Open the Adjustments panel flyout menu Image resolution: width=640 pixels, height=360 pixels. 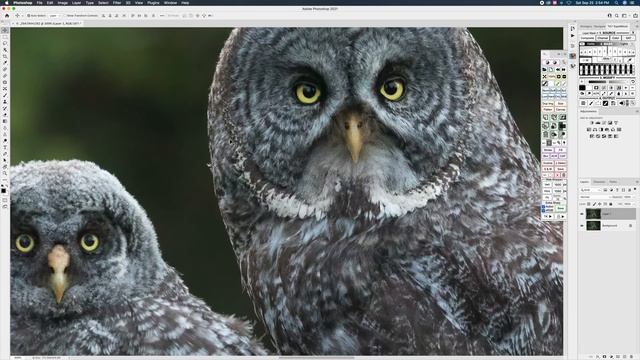tap(637, 111)
